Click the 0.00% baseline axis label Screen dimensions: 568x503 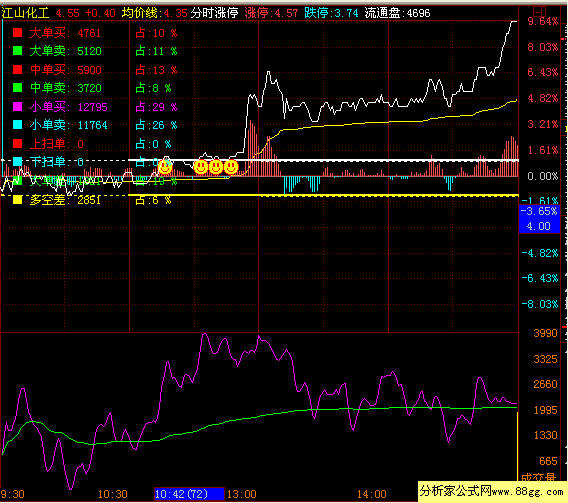click(543, 176)
